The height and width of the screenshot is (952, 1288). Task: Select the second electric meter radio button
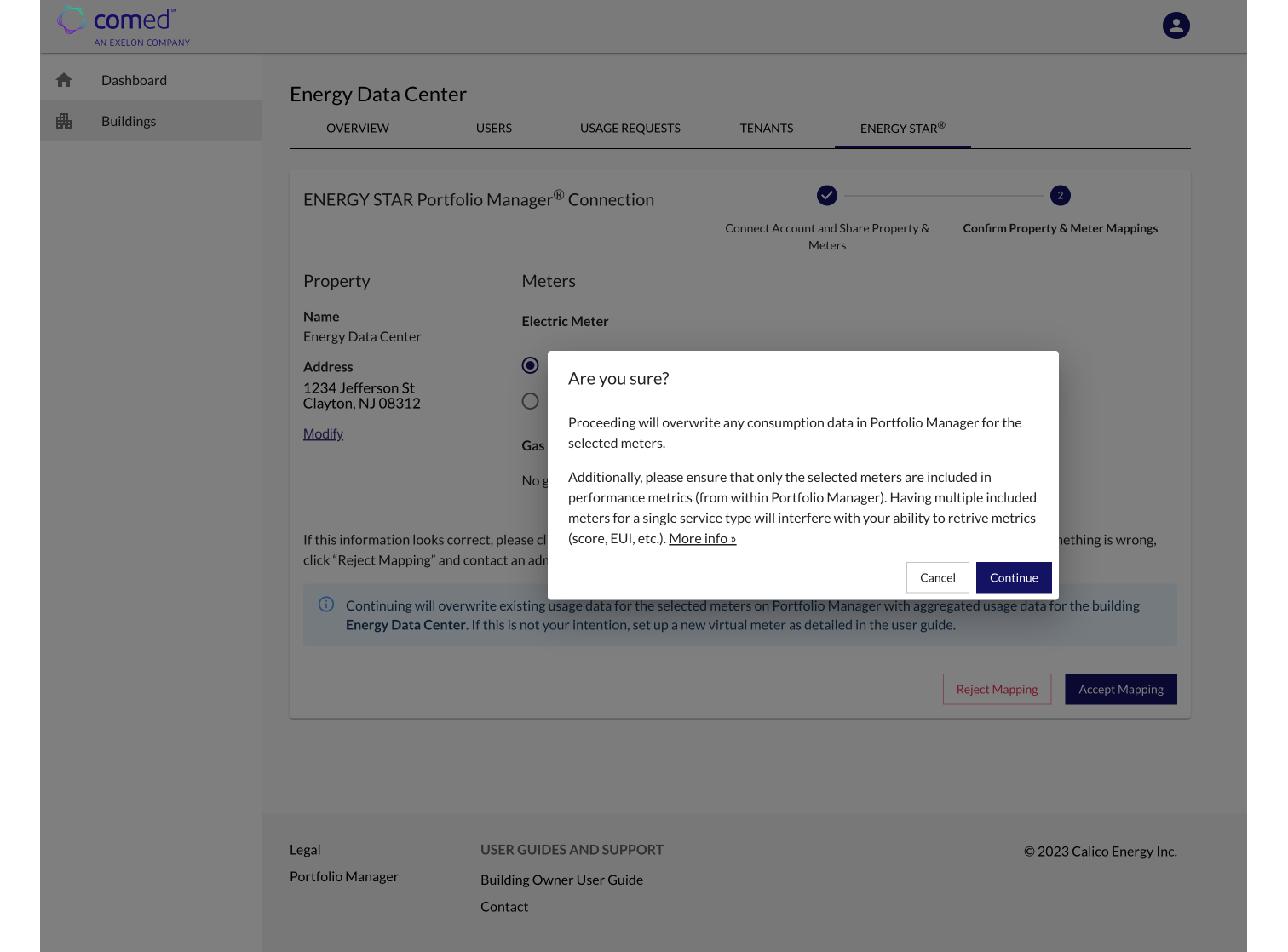531,401
